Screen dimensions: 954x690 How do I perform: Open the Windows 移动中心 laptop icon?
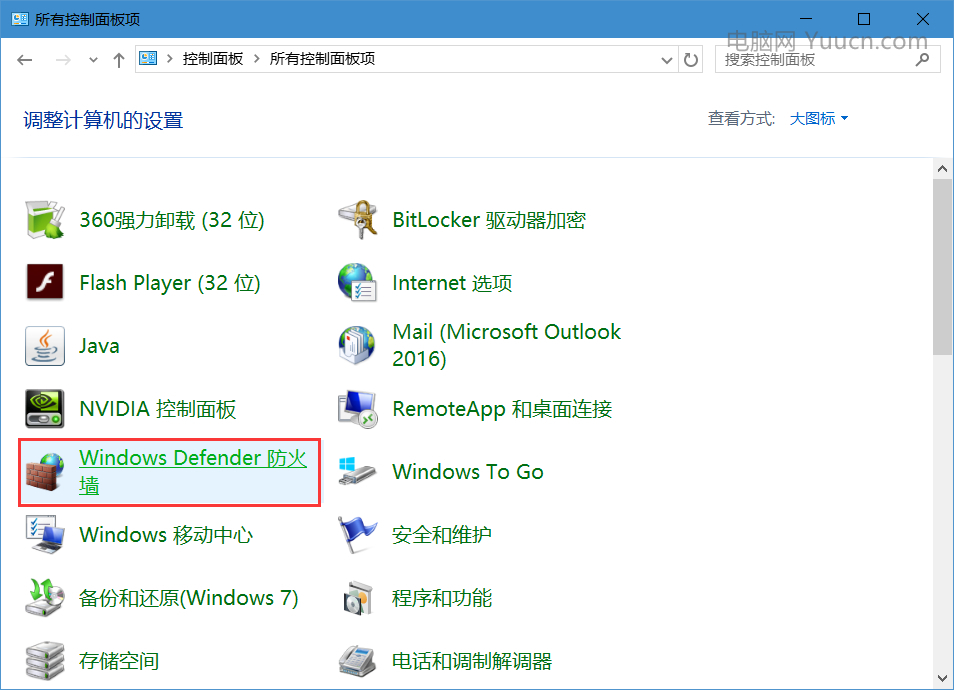tap(45, 535)
